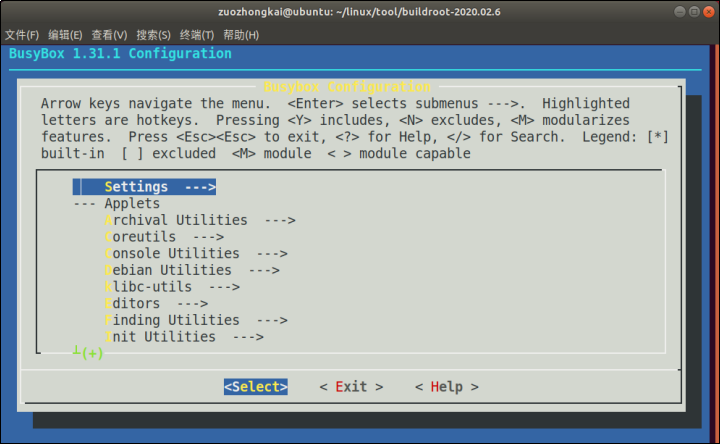The image size is (721, 445).
Task: Click the BusyBox 1.31.1 Configuration heading
Action: pyautogui.click(x=120, y=54)
